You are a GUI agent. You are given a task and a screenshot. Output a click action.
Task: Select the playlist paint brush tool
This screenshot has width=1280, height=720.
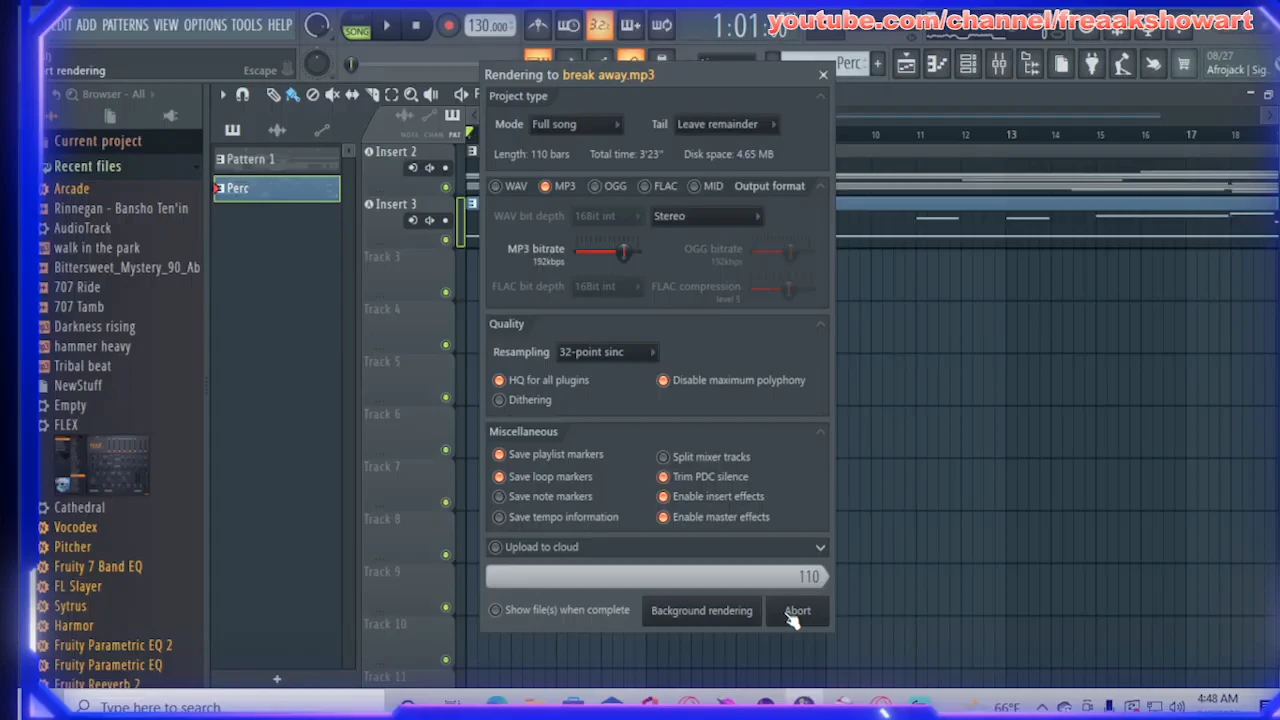click(292, 95)
